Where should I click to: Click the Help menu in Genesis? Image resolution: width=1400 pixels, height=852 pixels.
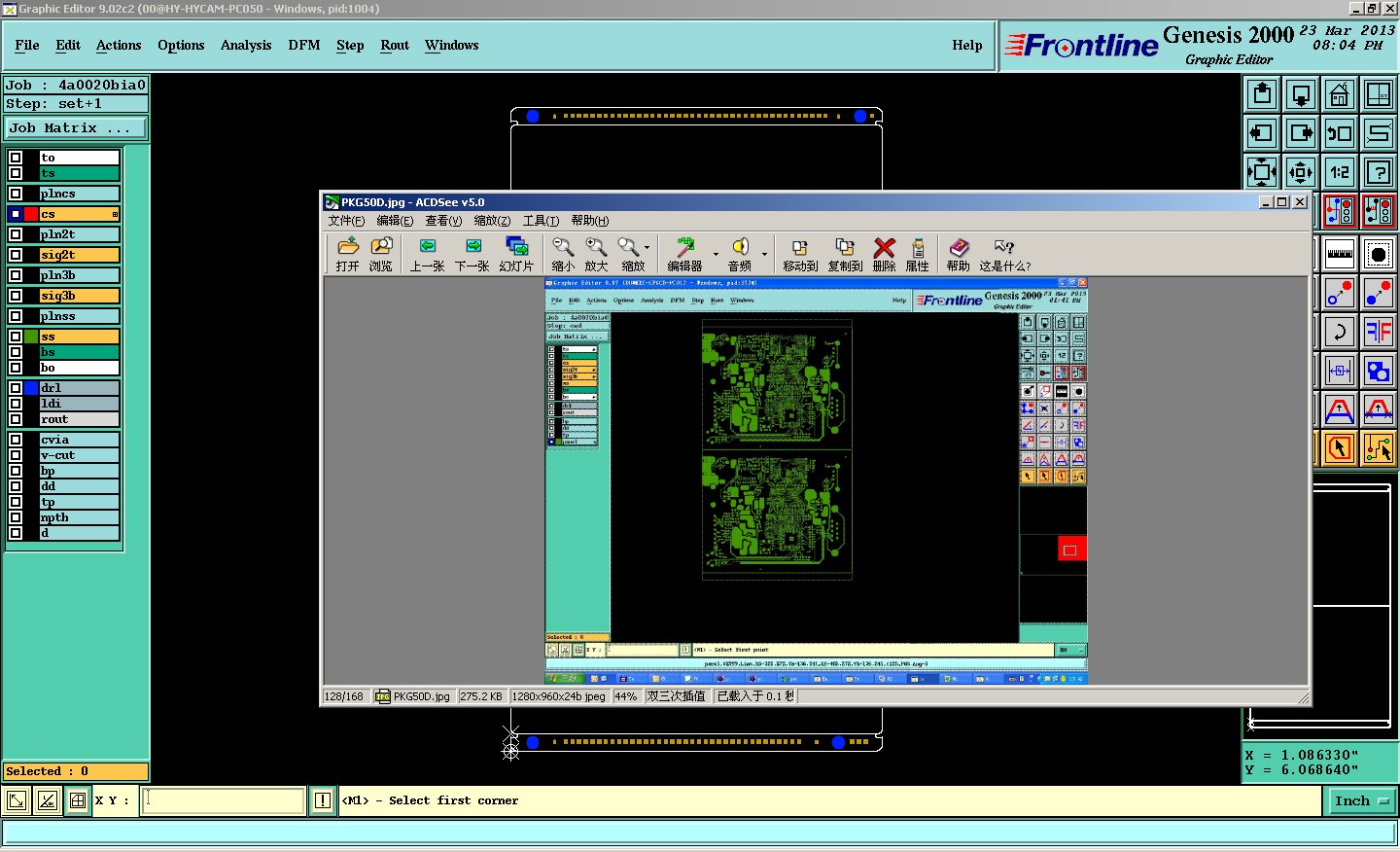click(966, 45)
